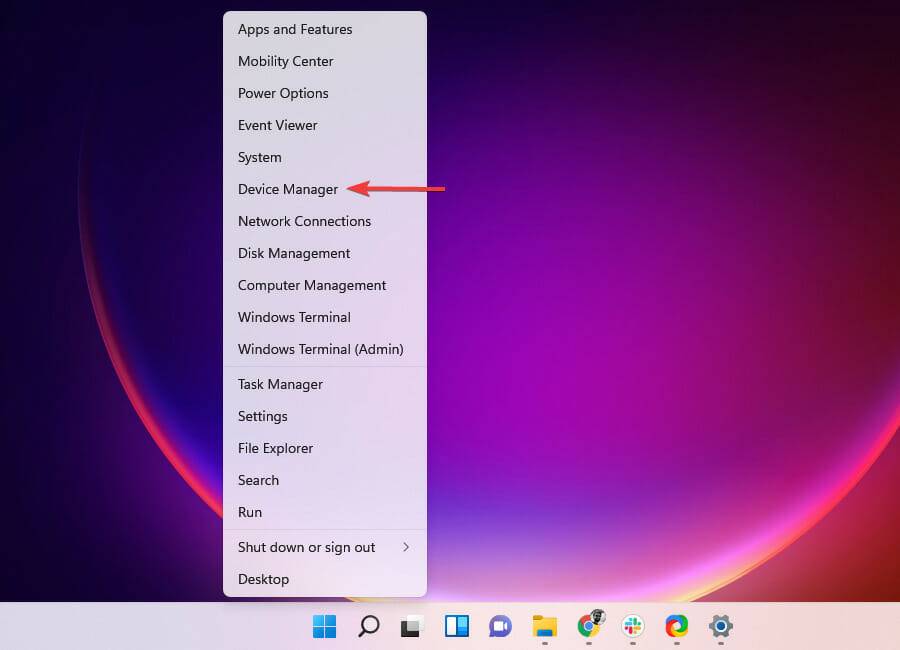Select Desktop in the menu
900x650 pixels.
click(x=325, y=579)
